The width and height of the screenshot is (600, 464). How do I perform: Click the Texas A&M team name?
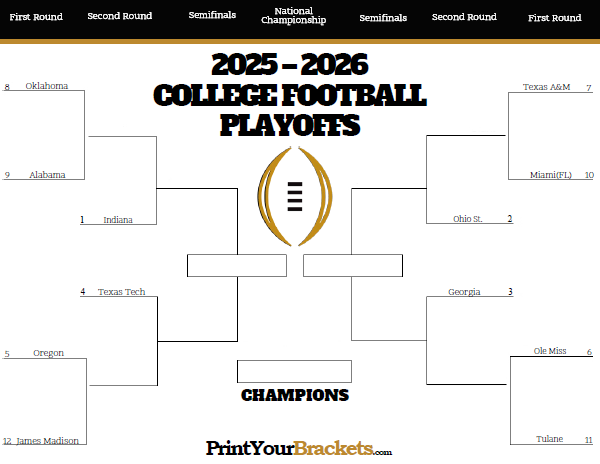(x=546, y=87)
